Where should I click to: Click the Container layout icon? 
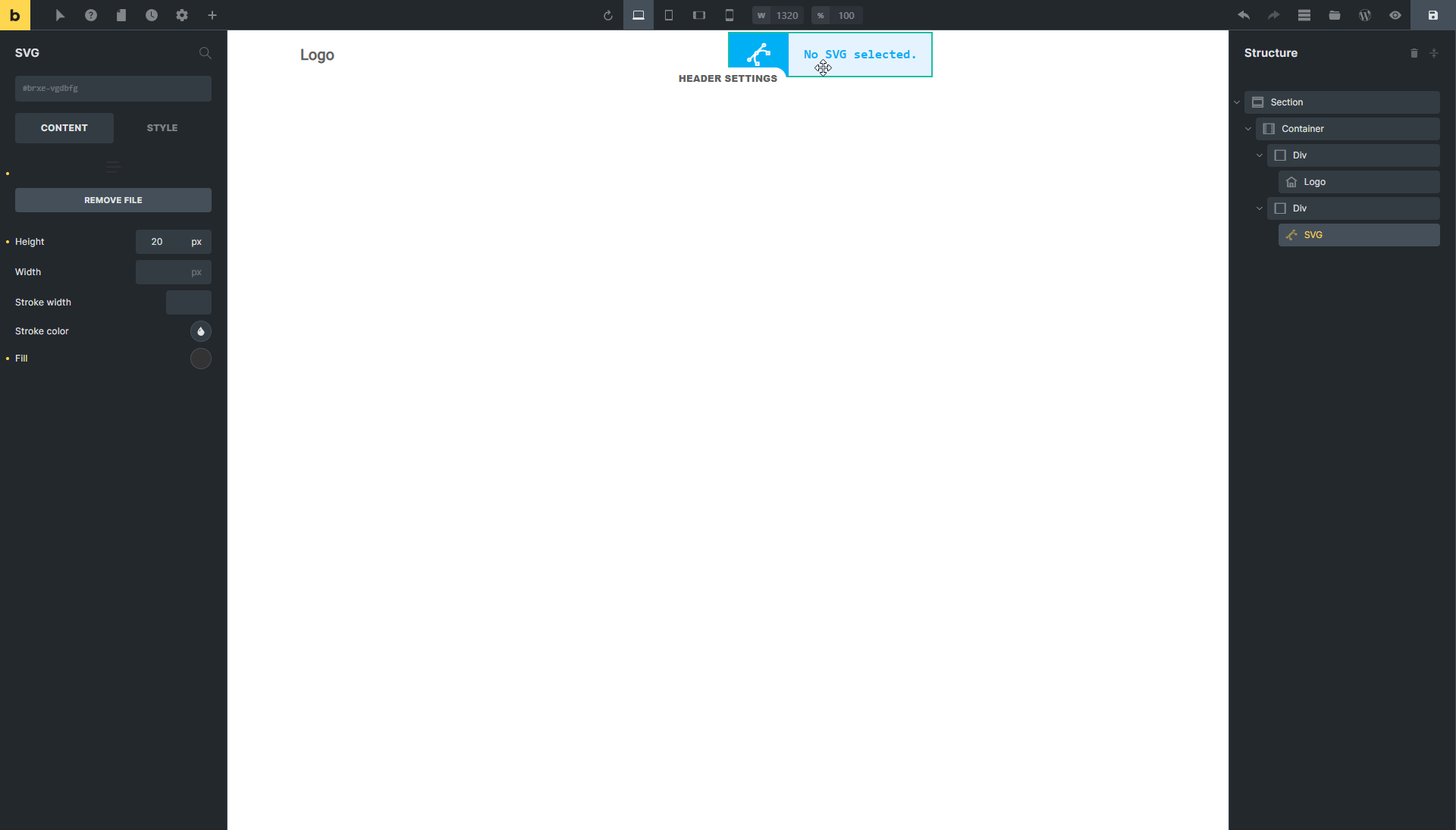pyautogui.click(x=1269, y=129)
